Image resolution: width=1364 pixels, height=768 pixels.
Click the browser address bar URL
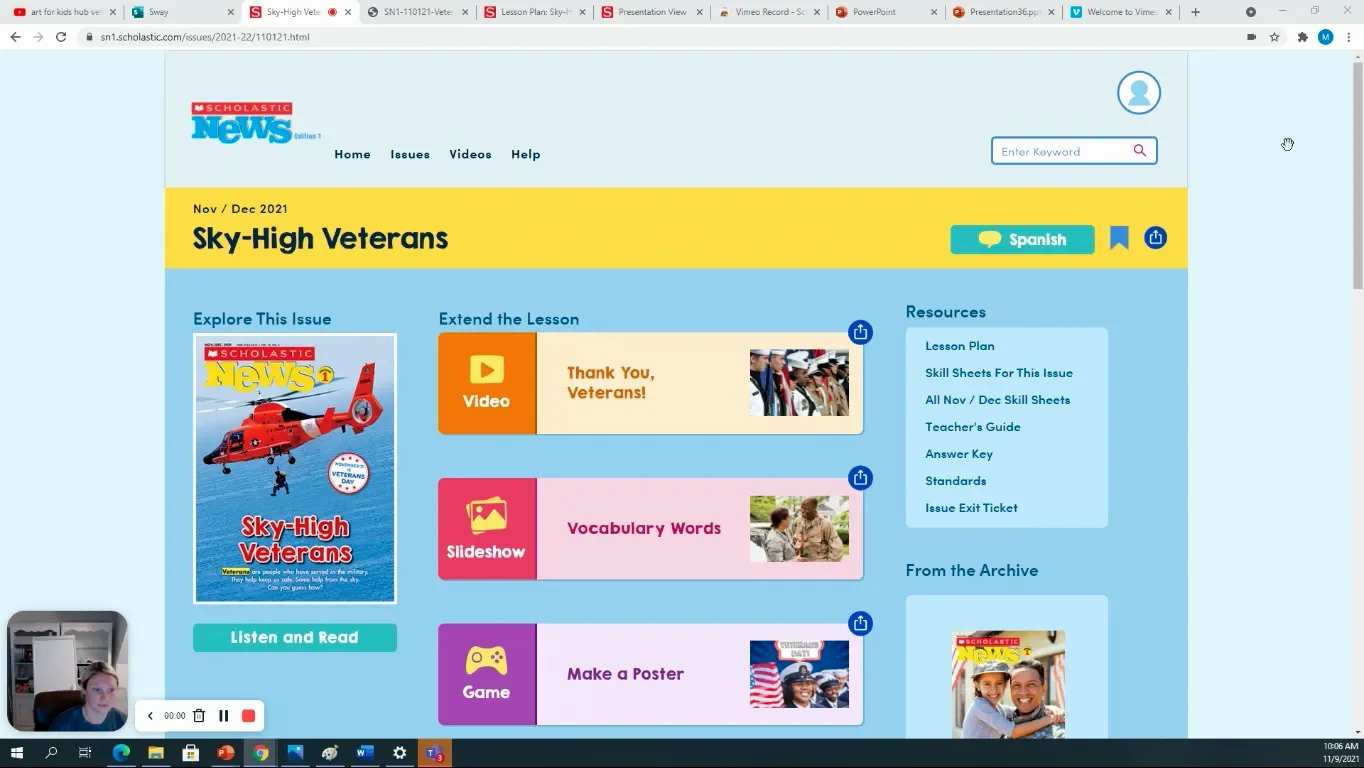(205, 37)
